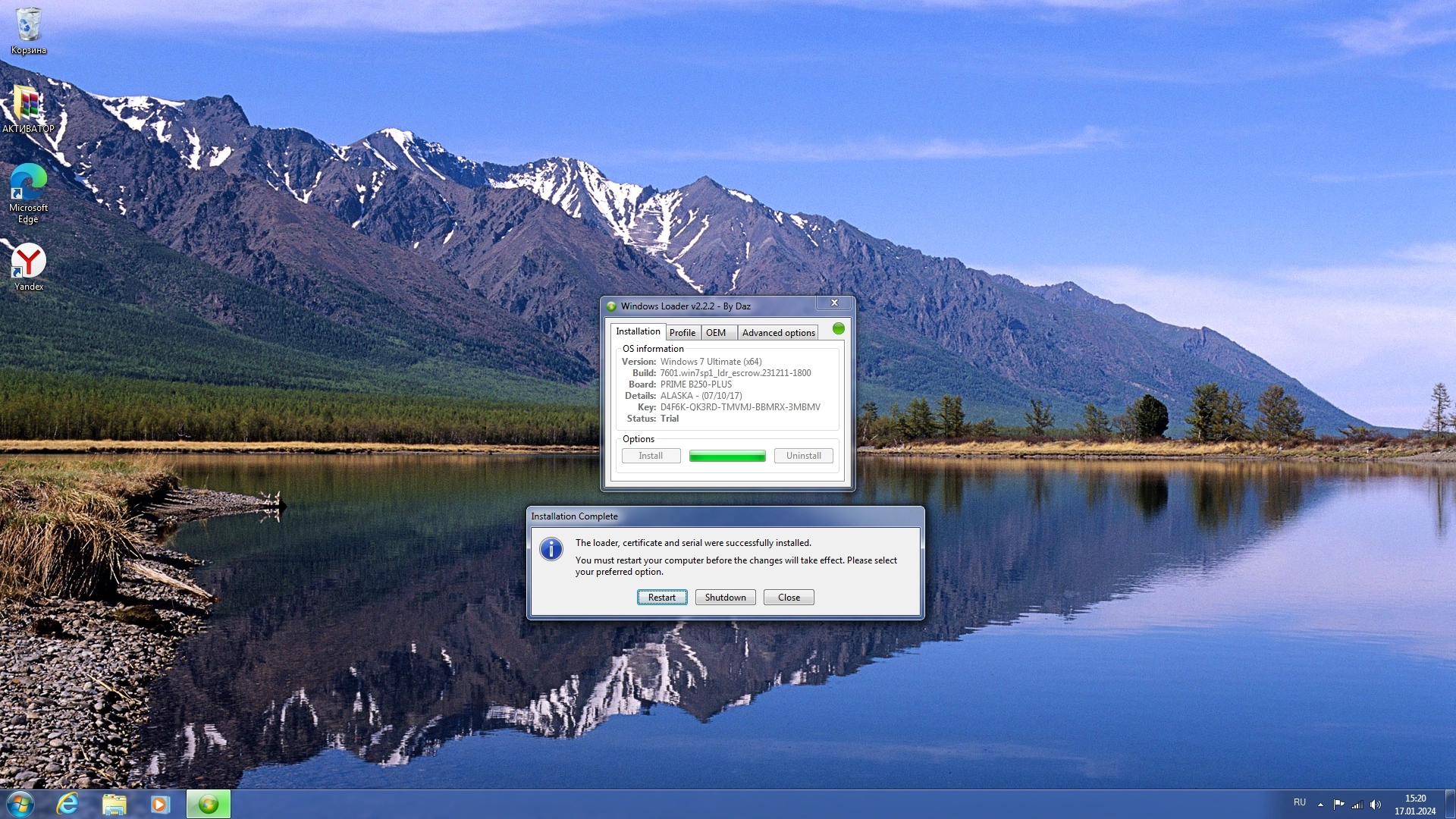
Task: Switch to the Advanced options tab
Action: [x=778, y=333]
